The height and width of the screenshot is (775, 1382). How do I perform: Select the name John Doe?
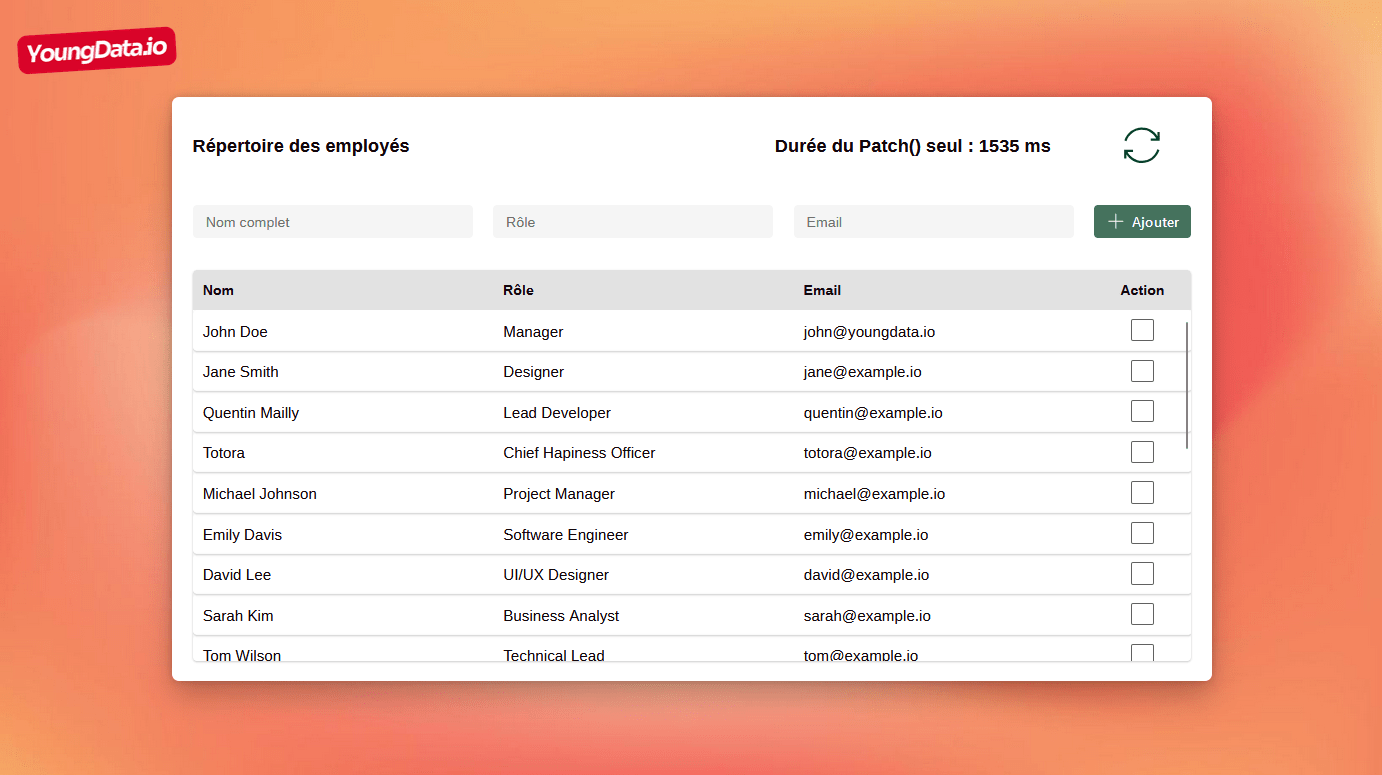click(235, 332)
